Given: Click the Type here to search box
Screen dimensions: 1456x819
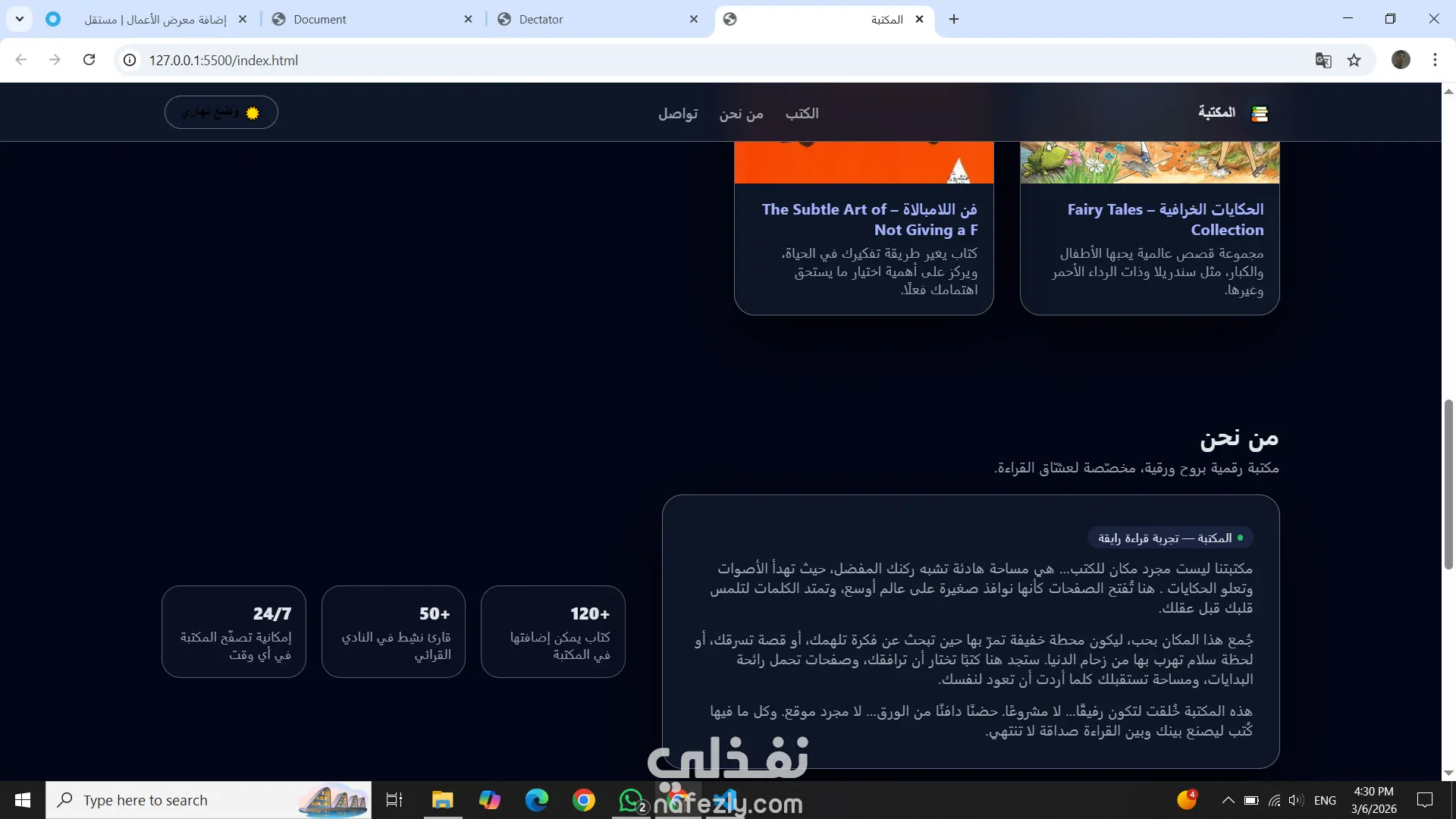Looking at the screenshot, I should [x=209, y=800].
